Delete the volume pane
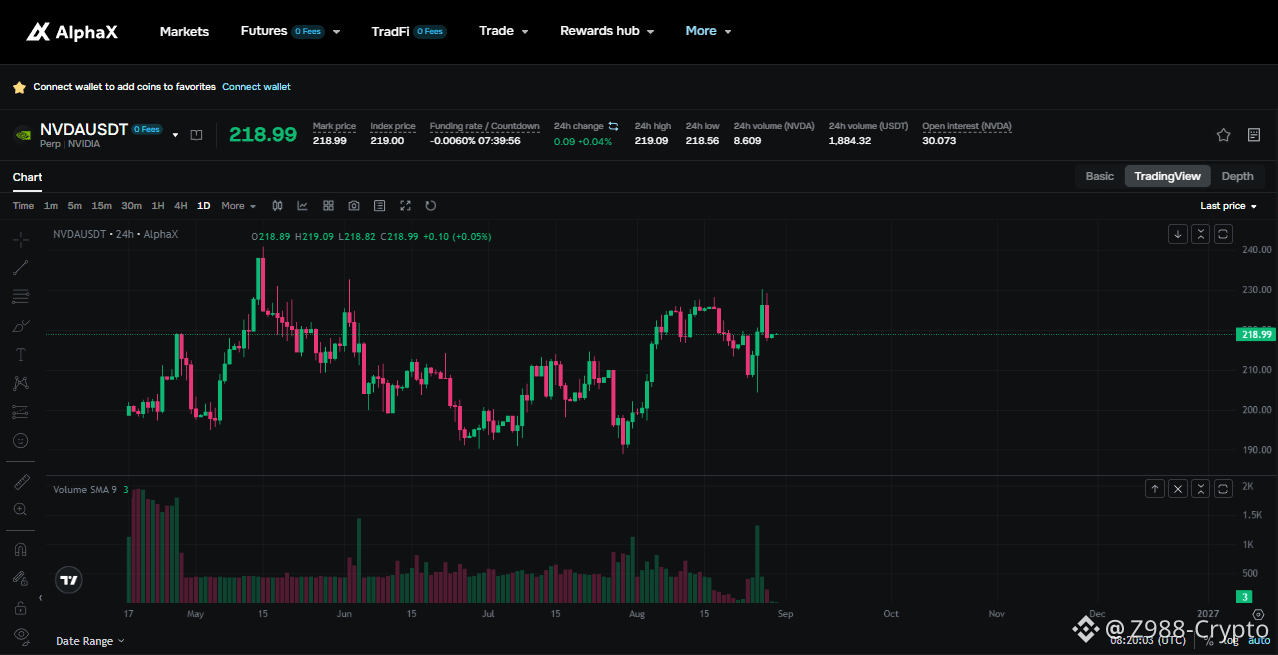The height and width of the screenshot is (655, 1278). tap(1178, 489)
